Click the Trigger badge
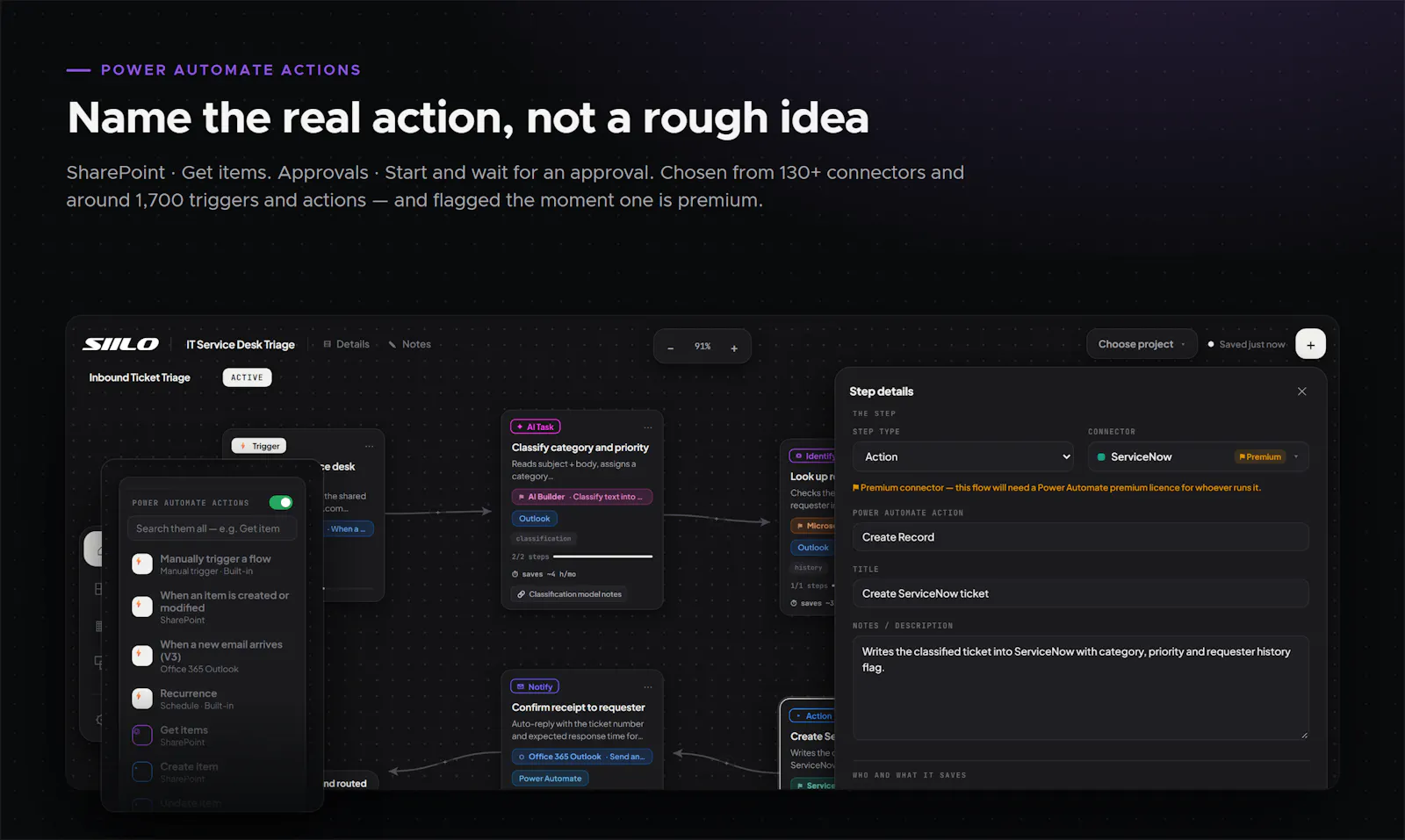 pyautogui.click(x=259, y=446)
